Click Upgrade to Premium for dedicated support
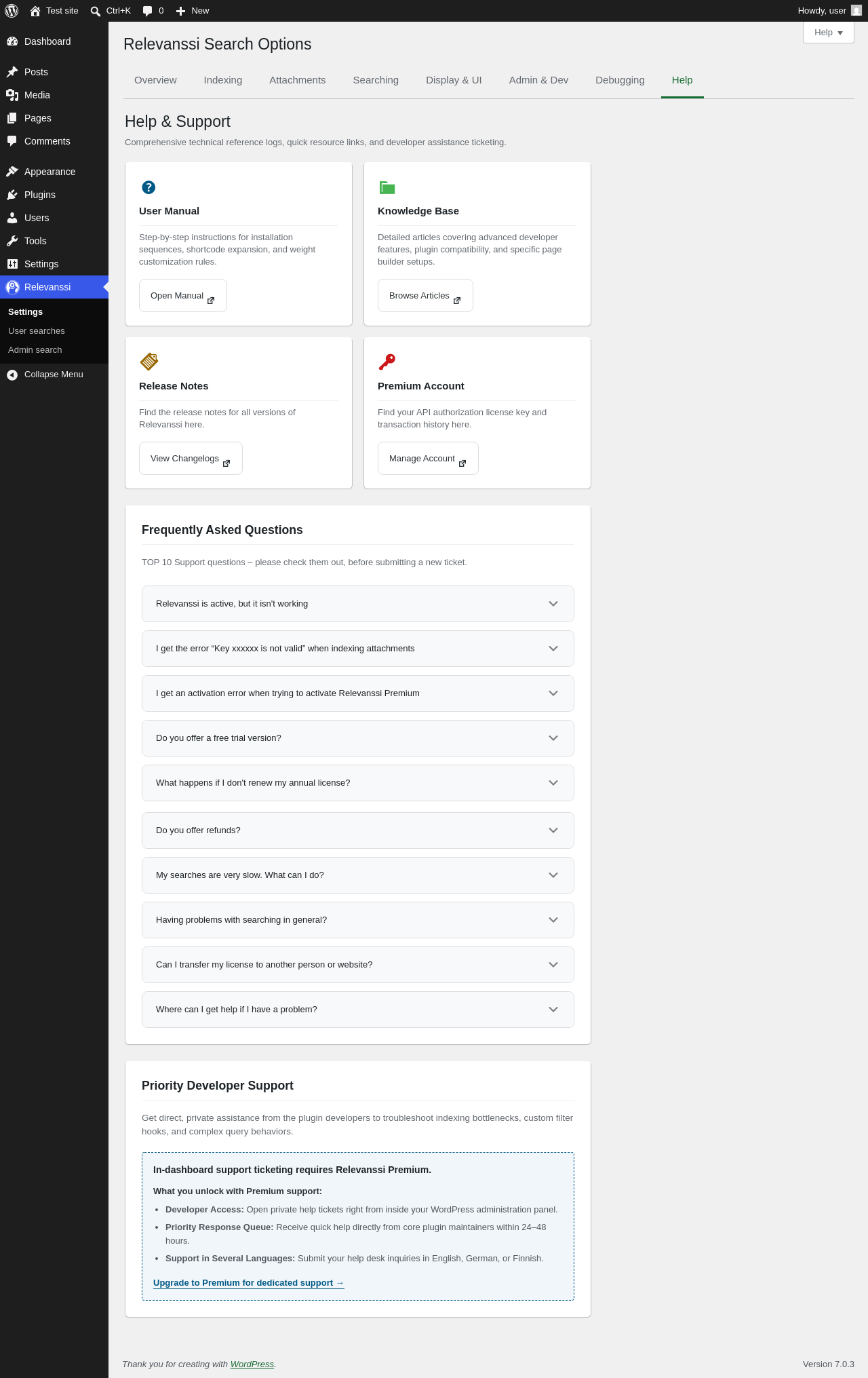Viewport: 868px width, 1378px height. pos(249,1283)
